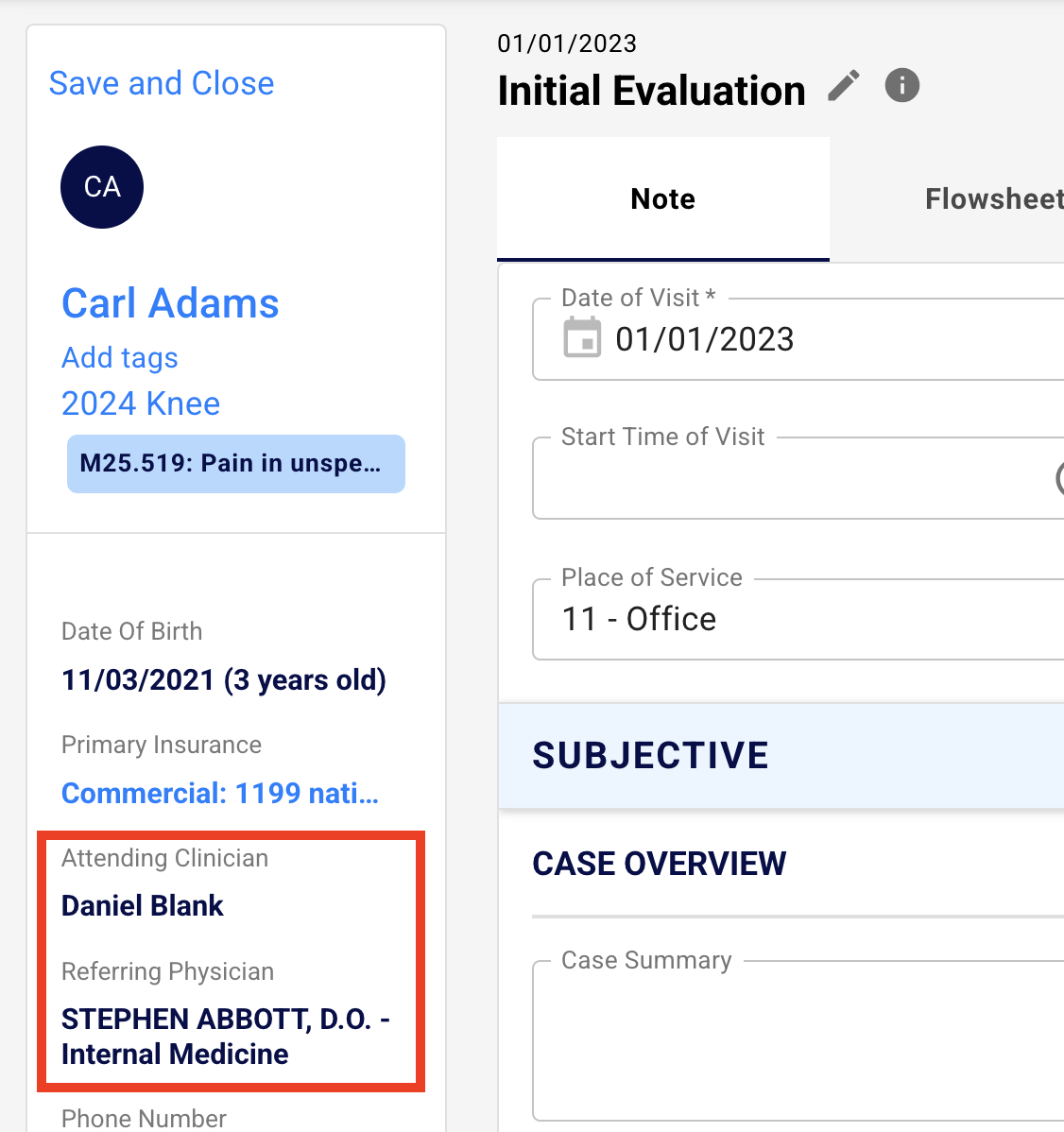Click the Date of Visit field value

coord(705,338)
